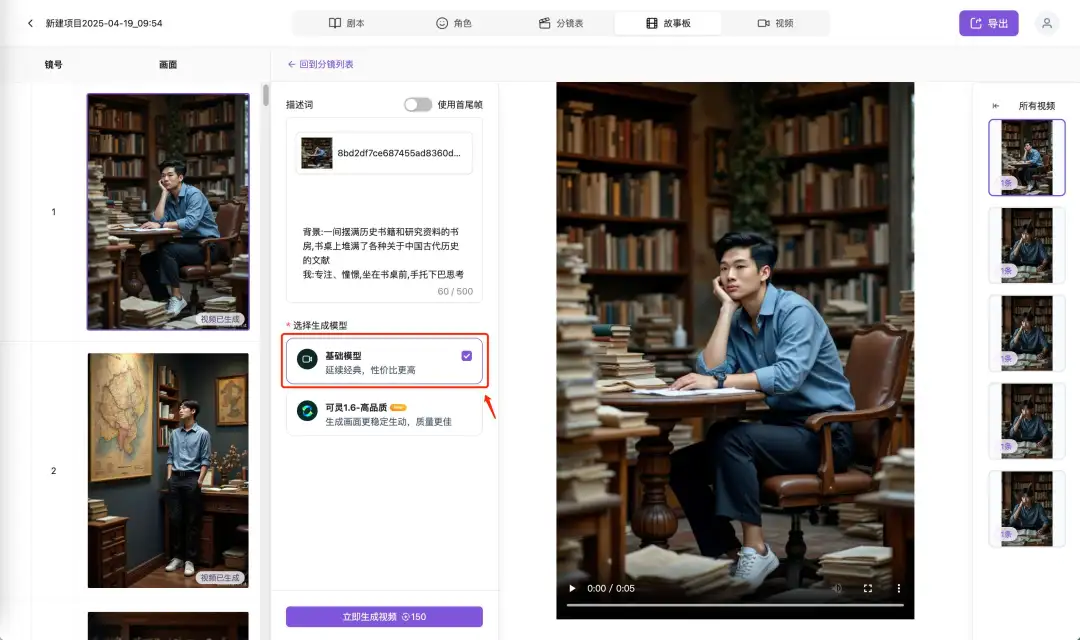Click into the description text area
This screenshot has width=1080, height=640.
click(x=384, y=252)
